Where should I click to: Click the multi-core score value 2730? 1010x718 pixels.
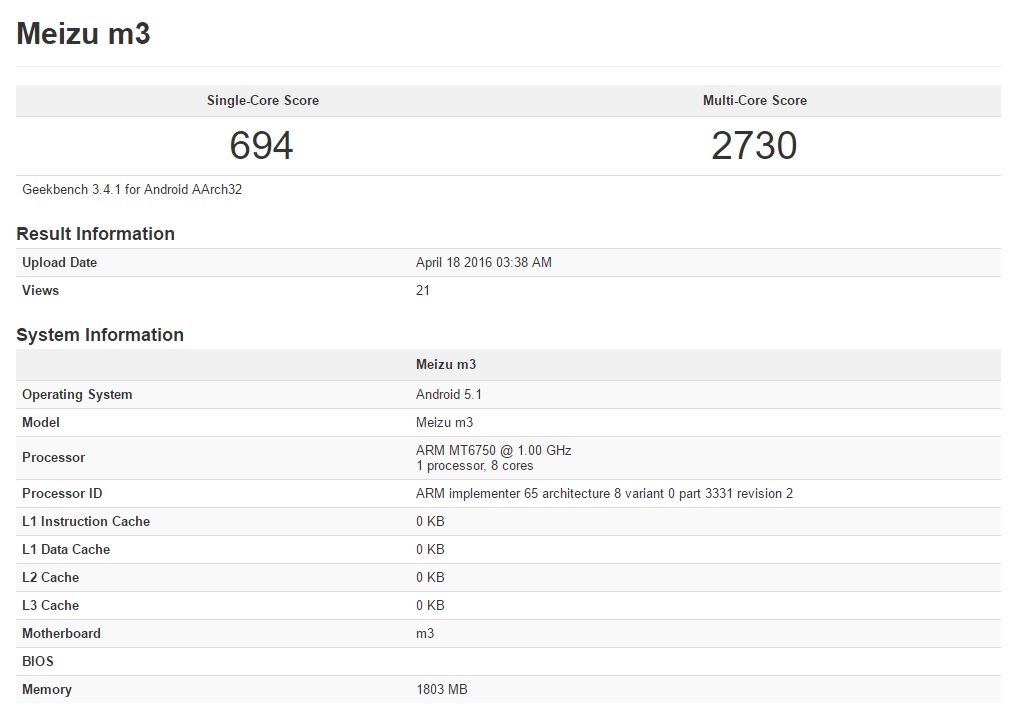(754, 146)
